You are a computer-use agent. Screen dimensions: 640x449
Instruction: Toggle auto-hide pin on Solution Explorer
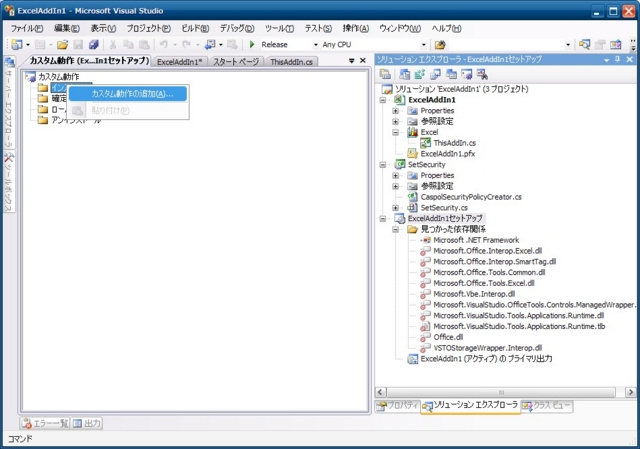click(618, 60)
